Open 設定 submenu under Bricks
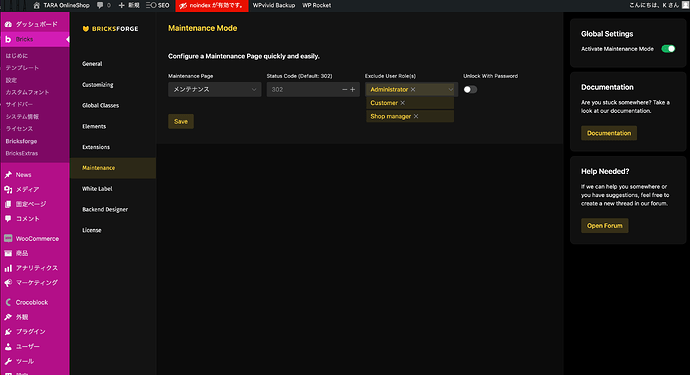Screen dimensions: 690x375 tap(11, 80)
